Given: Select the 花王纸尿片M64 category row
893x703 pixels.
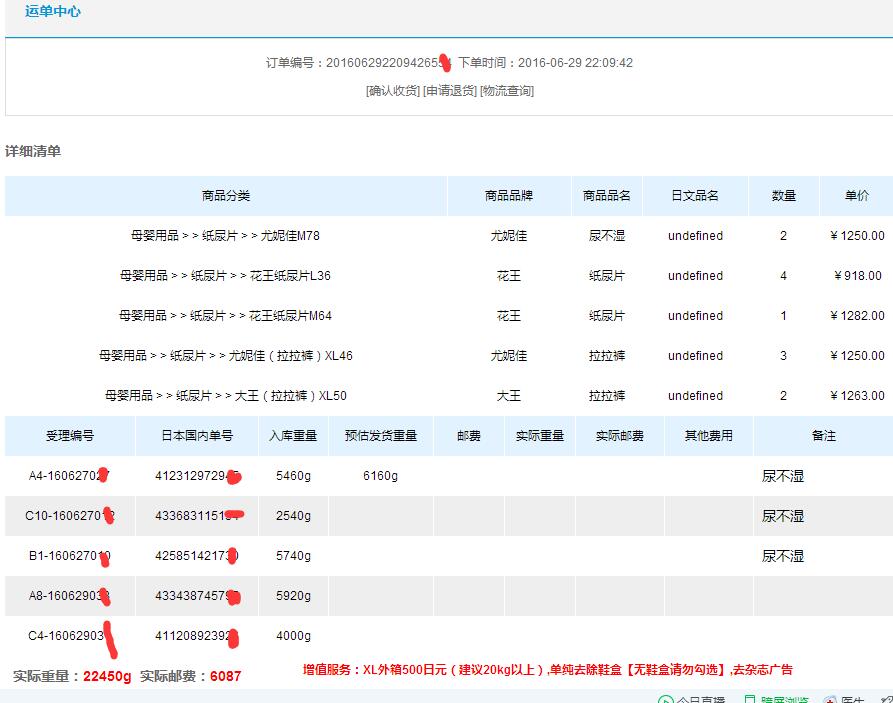Looking at the screenshot, I should [x=226, y=316].
